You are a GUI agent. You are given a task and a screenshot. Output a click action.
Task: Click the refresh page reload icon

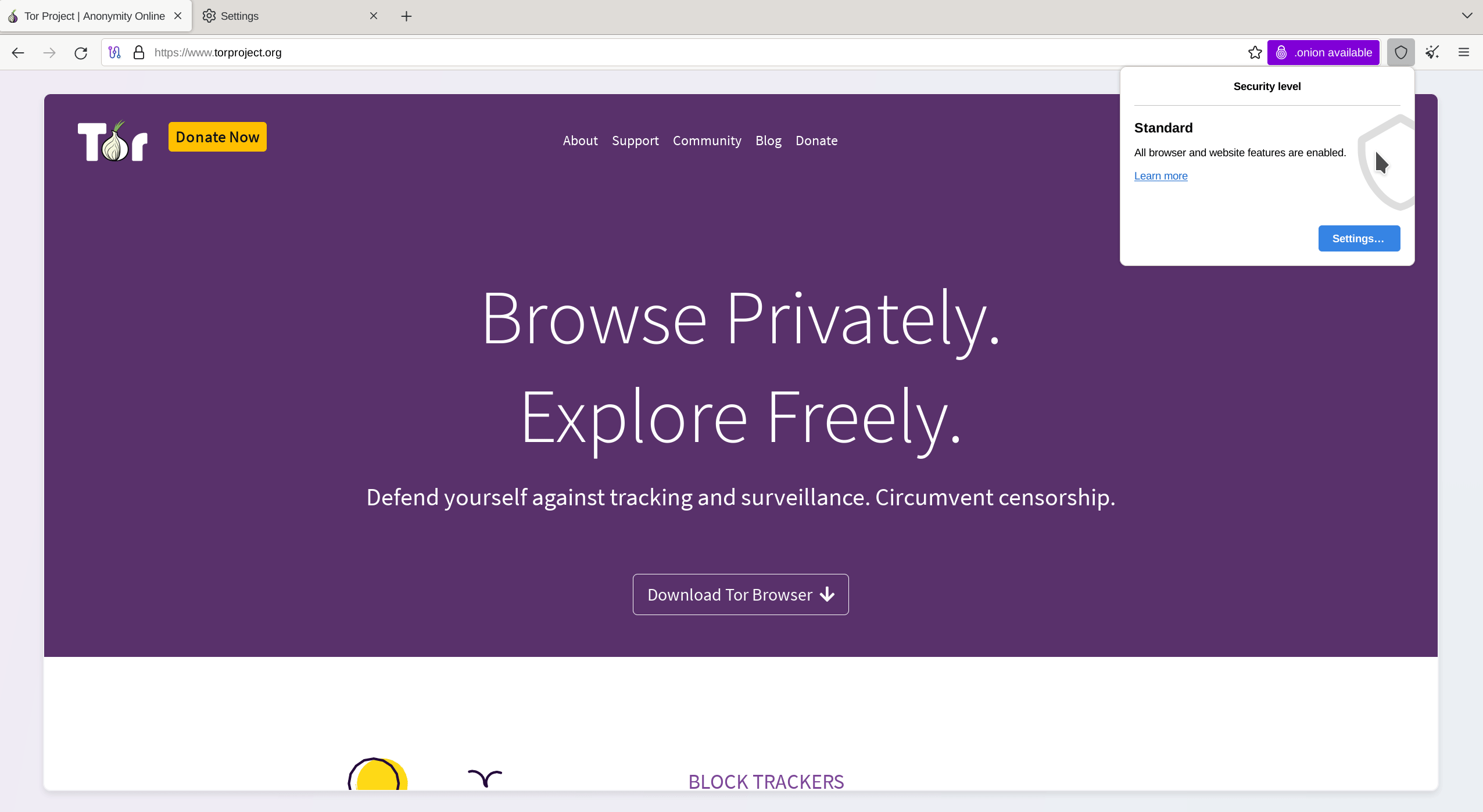81,52
